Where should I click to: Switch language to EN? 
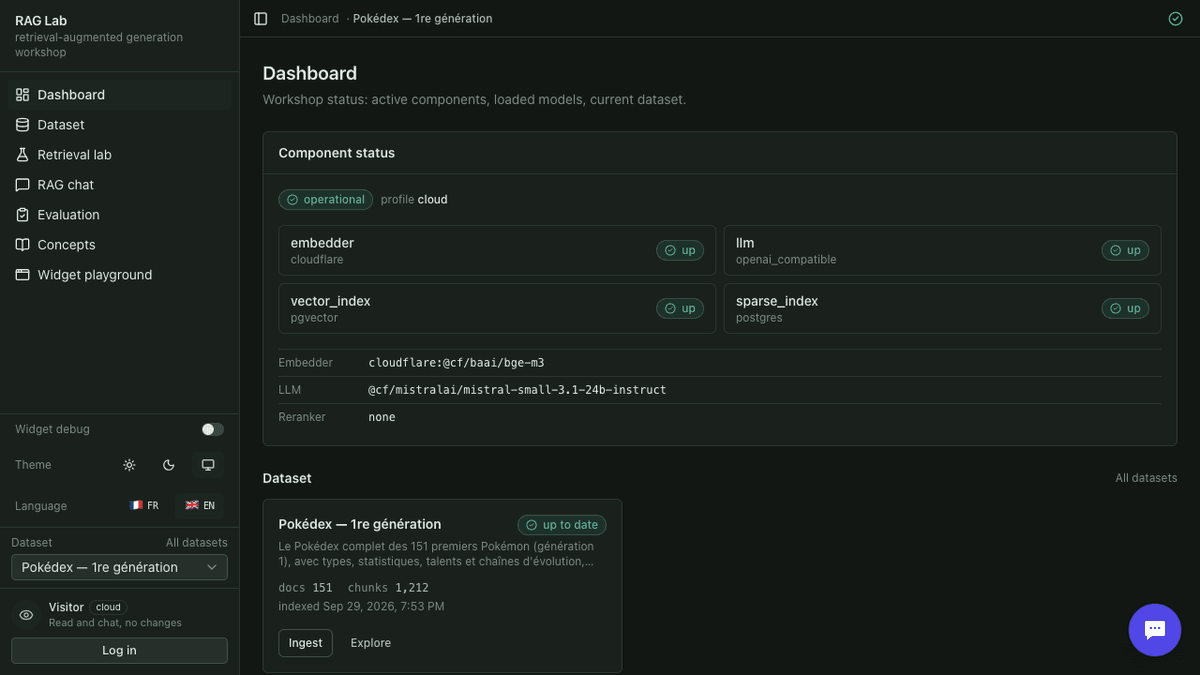200,506
